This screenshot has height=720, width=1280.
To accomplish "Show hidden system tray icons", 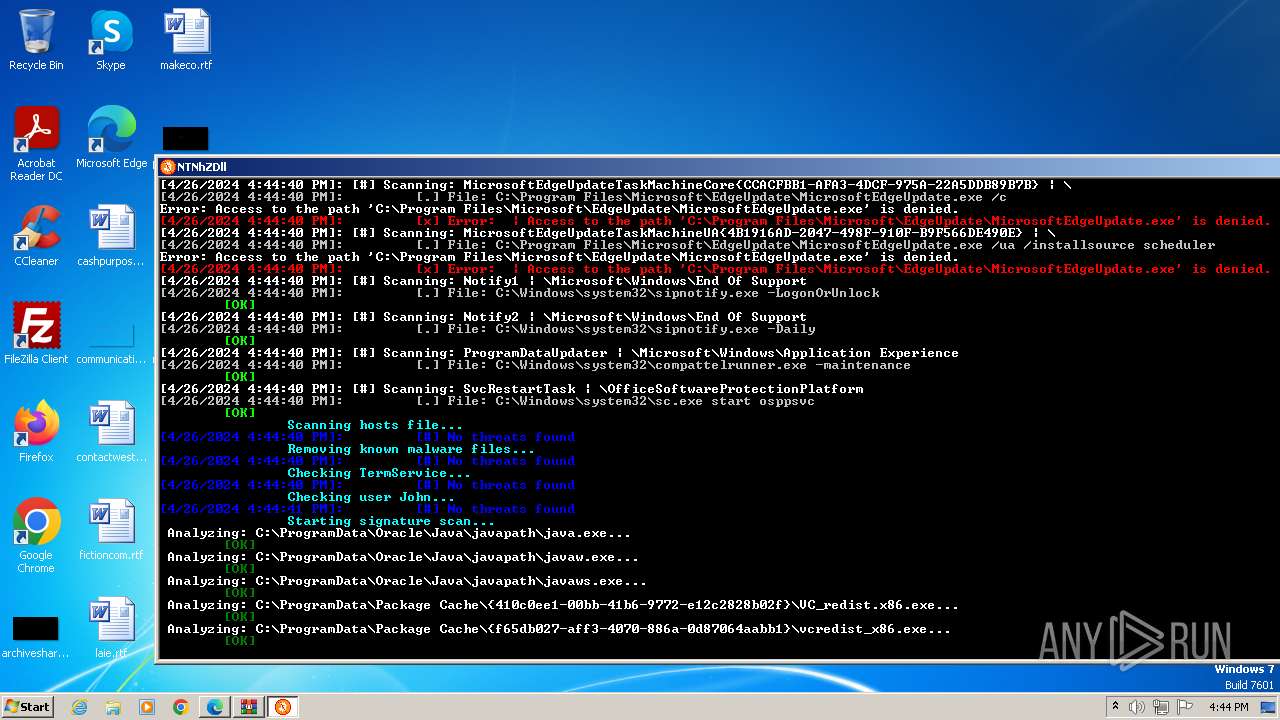I will coord(1115,707).
